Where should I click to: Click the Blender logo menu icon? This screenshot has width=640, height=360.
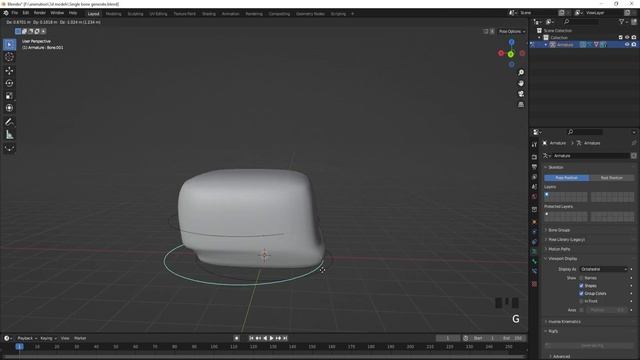(6, 13)
